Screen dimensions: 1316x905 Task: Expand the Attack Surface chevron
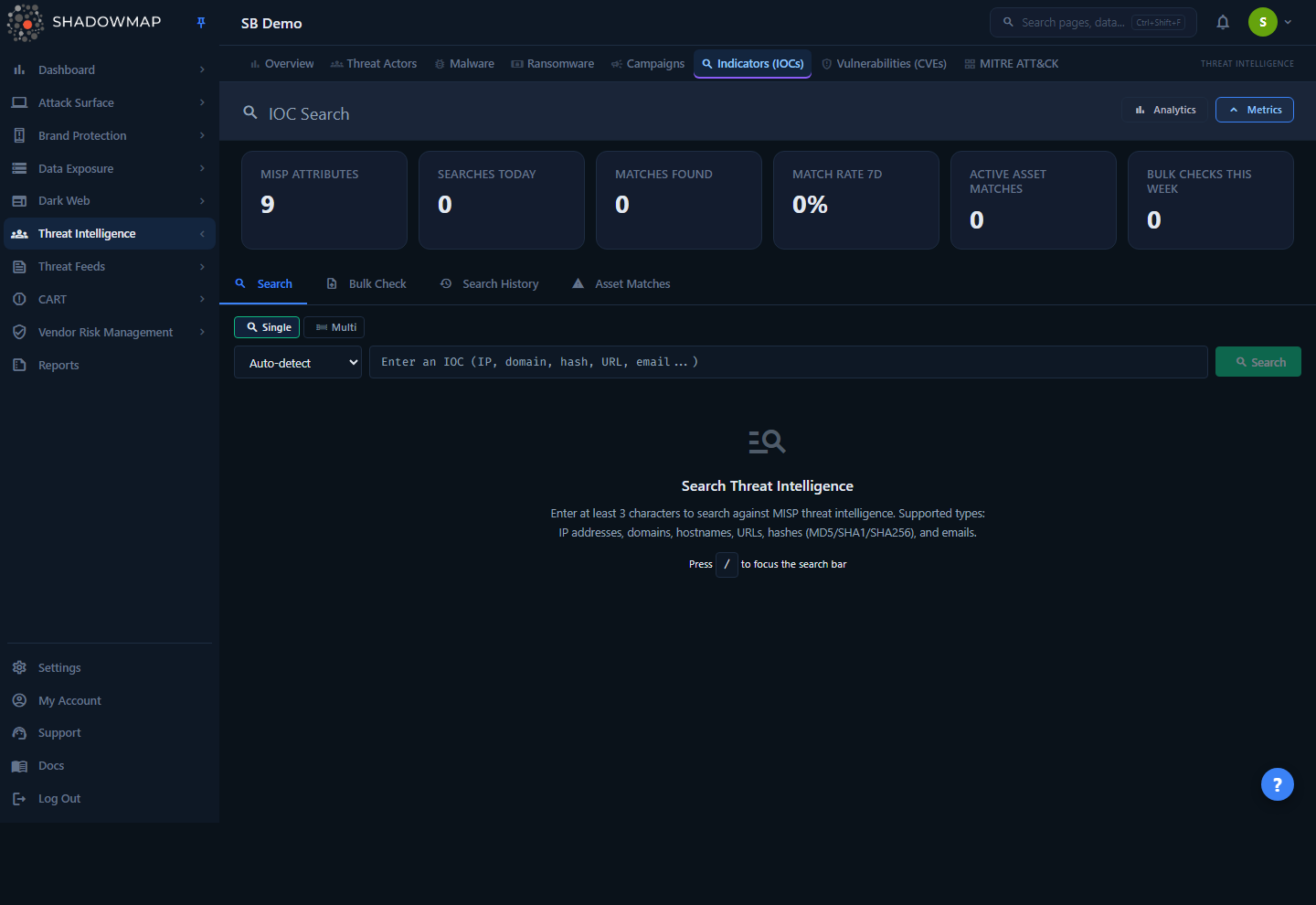pos(202,102)
